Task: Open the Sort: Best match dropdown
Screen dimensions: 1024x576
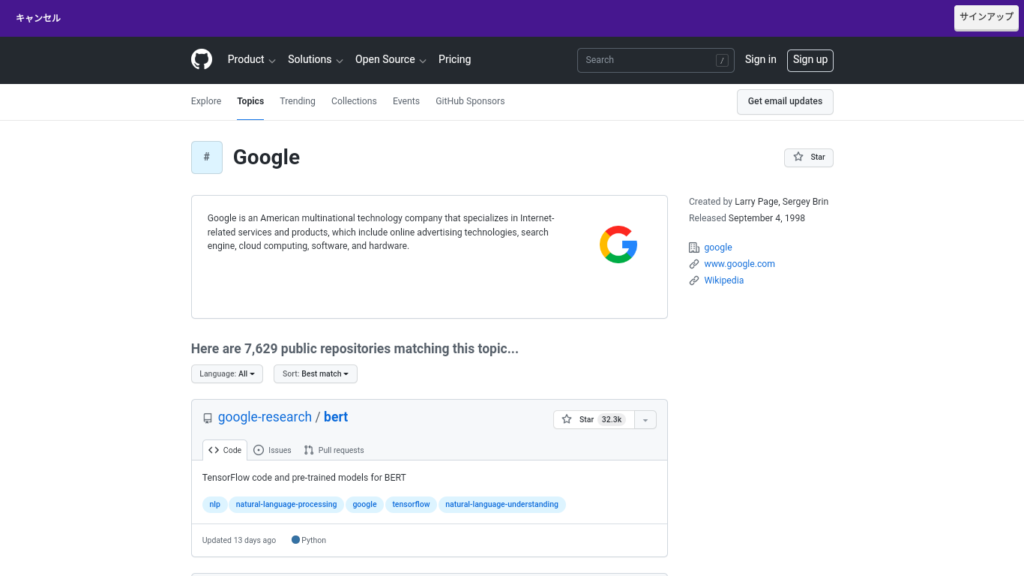Action: [315, 374]
